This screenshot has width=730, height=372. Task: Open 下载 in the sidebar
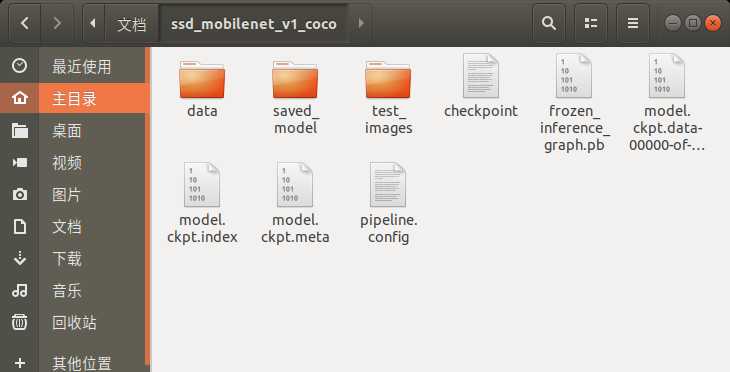[x=67, y=258]
